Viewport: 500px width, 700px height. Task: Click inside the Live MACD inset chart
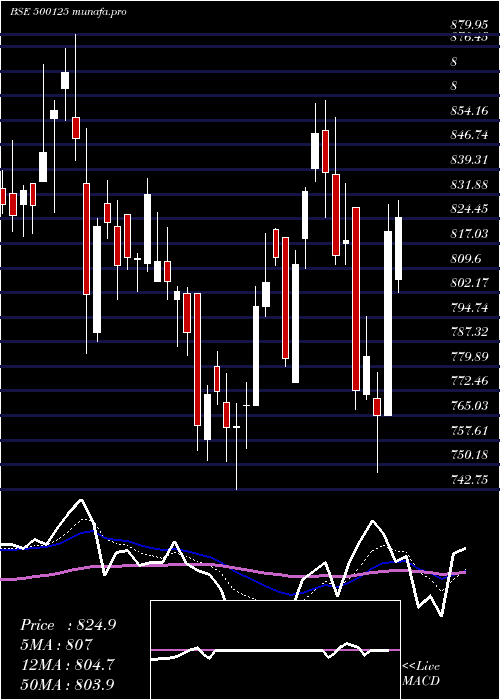coord(275,650)
